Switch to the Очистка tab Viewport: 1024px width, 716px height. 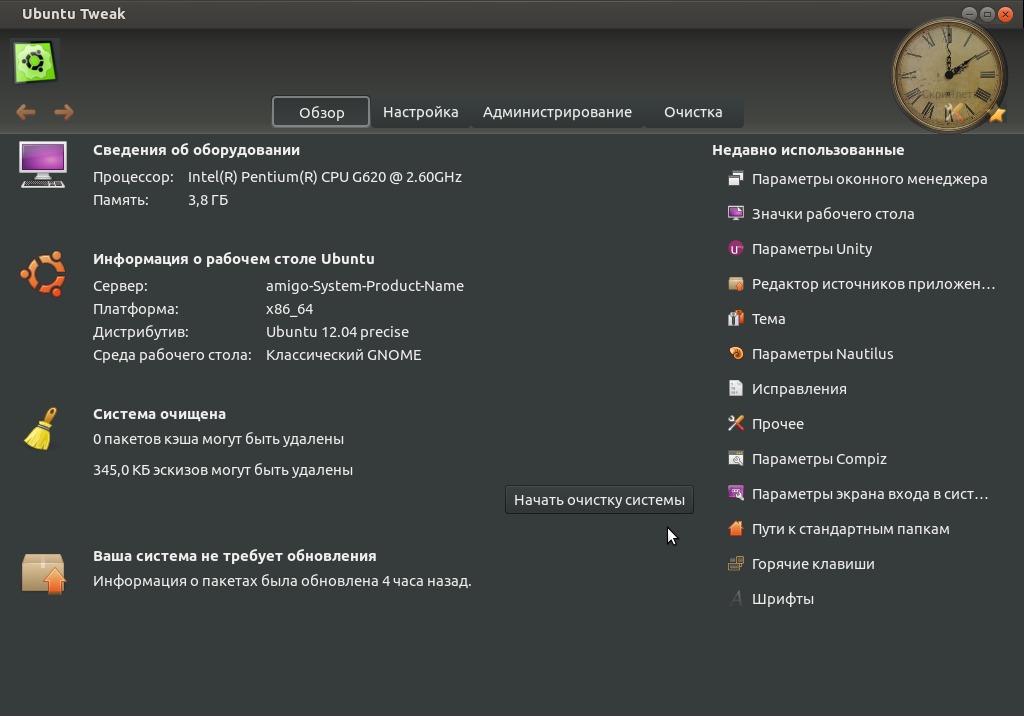point(693,112)
